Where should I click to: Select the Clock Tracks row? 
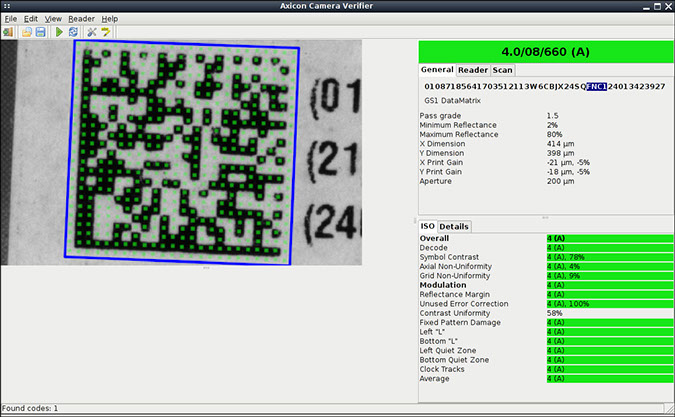pyautogui.click(x=546, y=369)
